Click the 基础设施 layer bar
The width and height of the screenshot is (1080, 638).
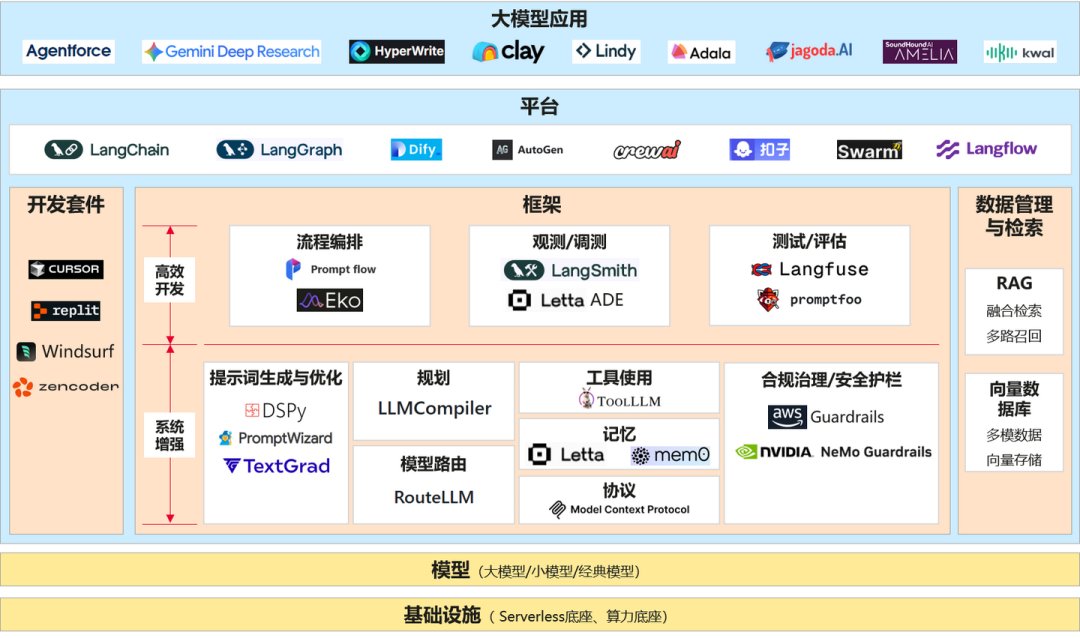(x=540, y=615)
